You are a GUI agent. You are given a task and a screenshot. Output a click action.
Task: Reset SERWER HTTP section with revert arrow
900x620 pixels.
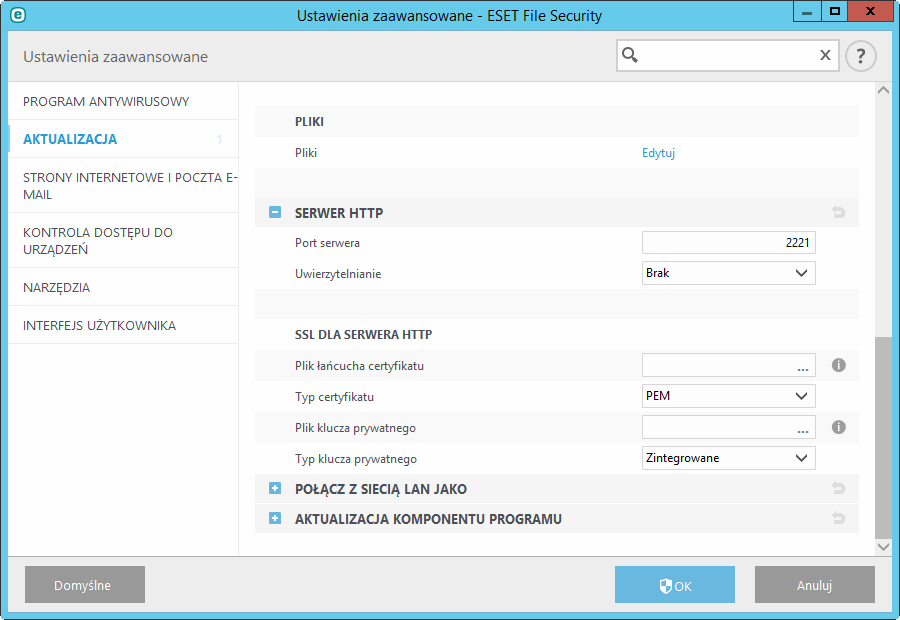(839, 212)
